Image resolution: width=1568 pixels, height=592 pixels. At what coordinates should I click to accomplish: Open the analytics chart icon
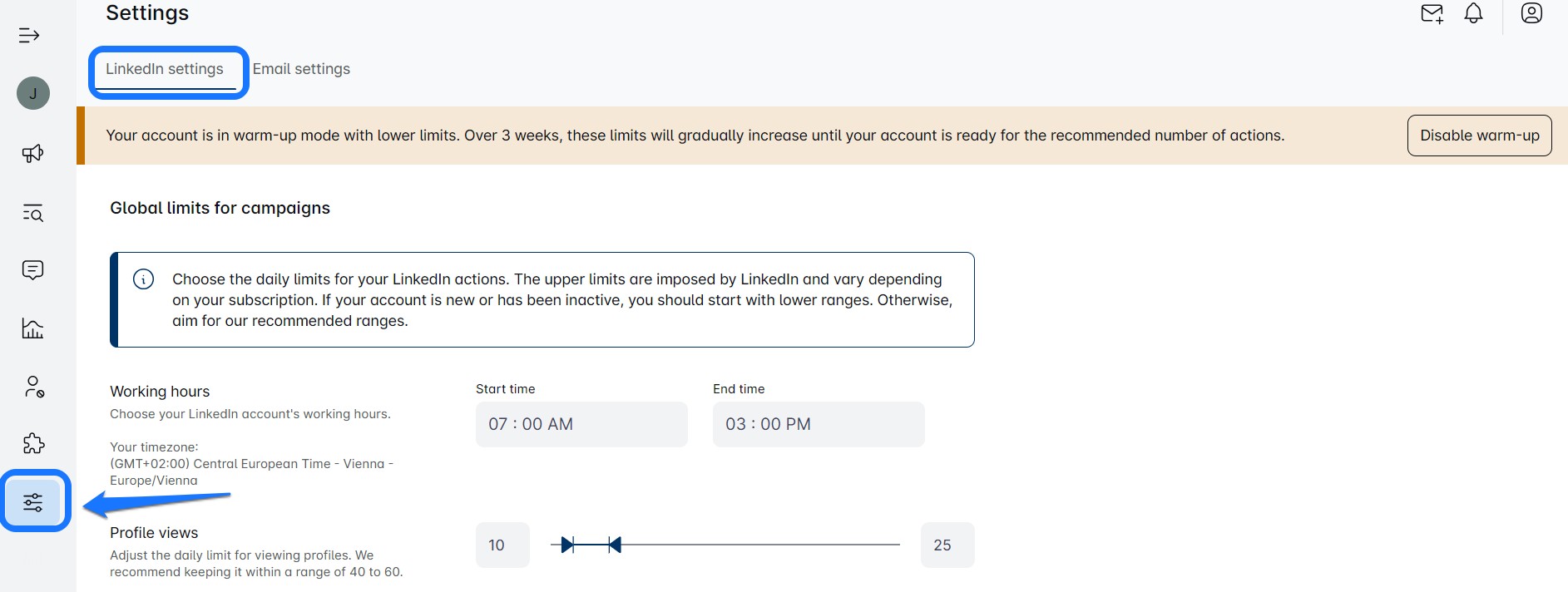32,328
